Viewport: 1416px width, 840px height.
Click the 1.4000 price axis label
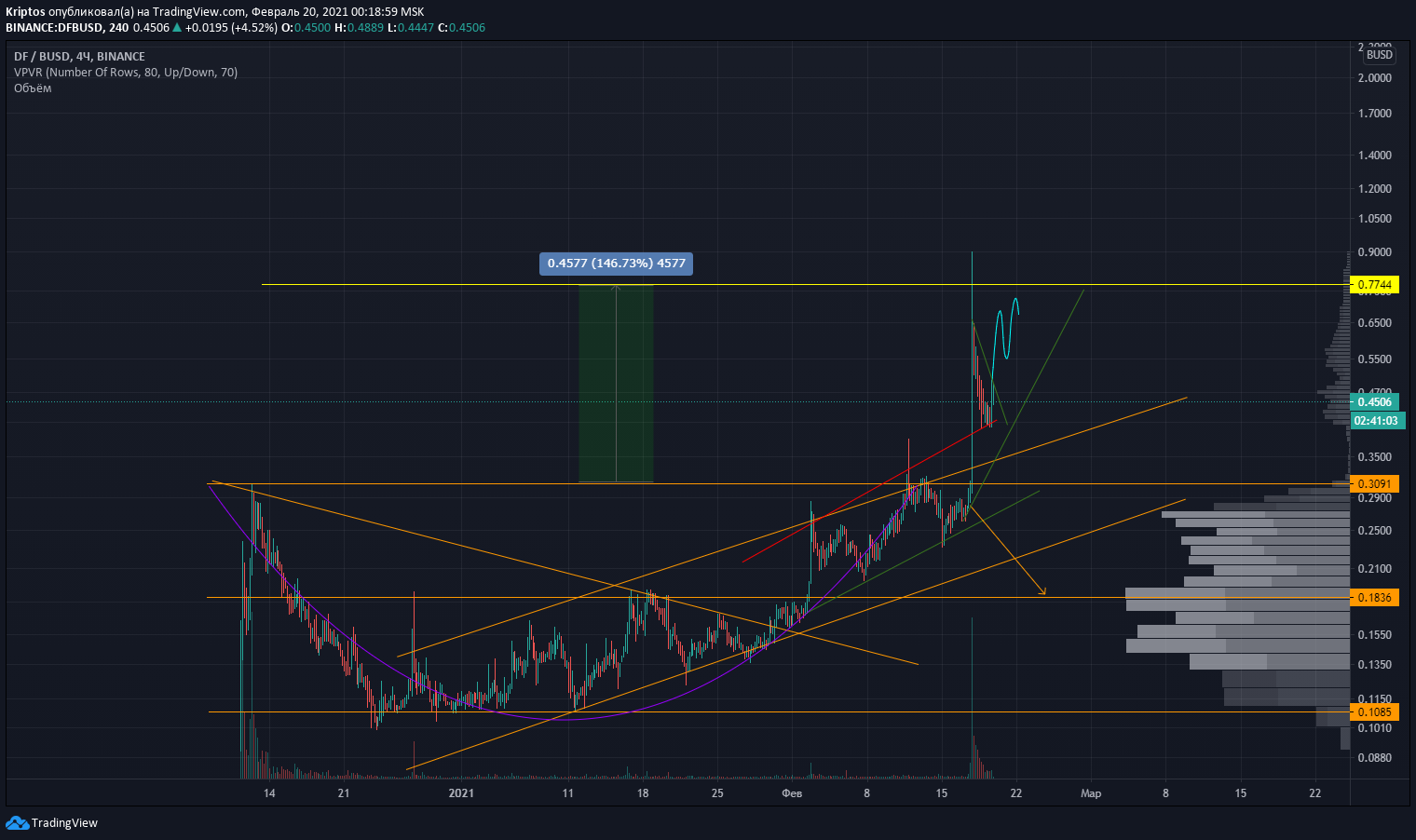coord(1375,156)
